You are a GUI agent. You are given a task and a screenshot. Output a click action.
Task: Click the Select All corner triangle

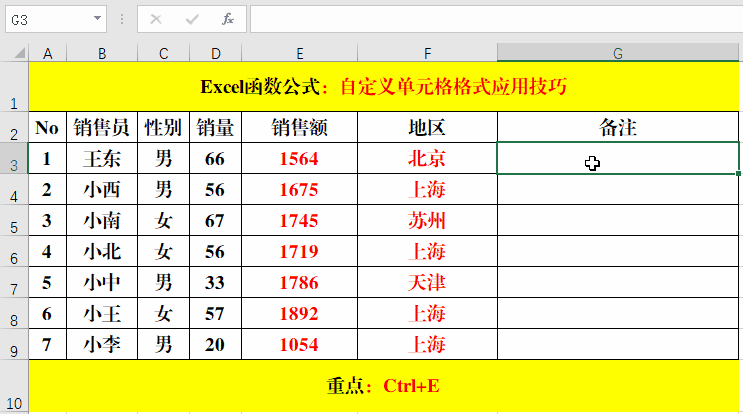click(x=19, y=53)
